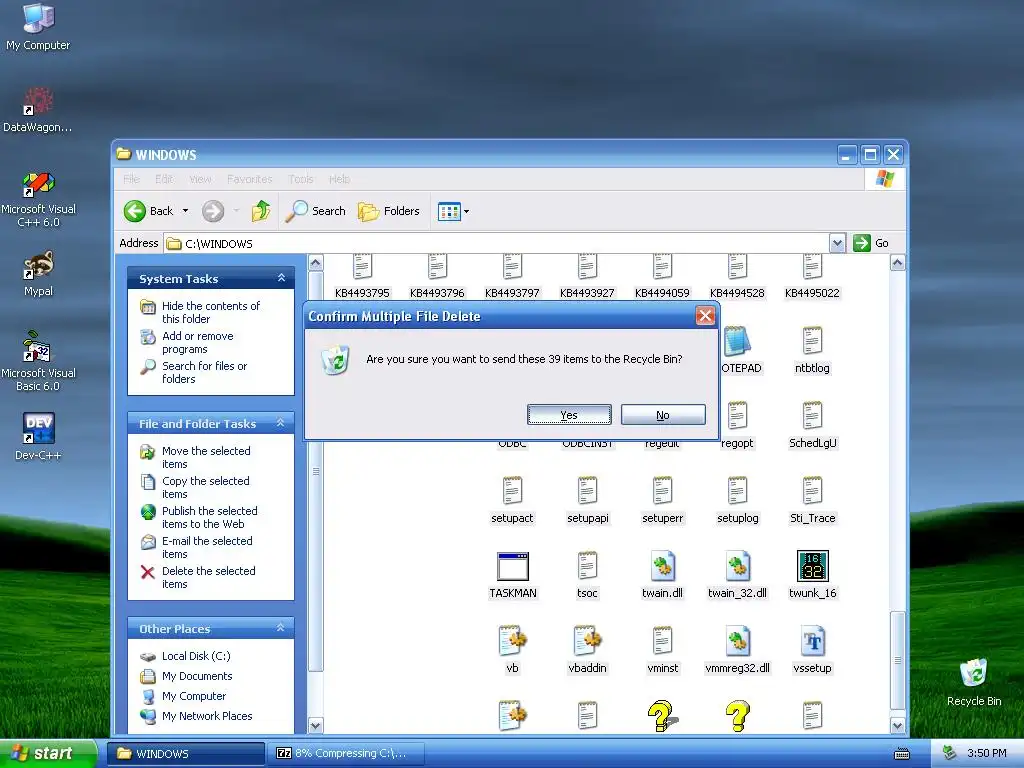1024x768 pixels.
Task: Click the Go button
Action: 871,243
